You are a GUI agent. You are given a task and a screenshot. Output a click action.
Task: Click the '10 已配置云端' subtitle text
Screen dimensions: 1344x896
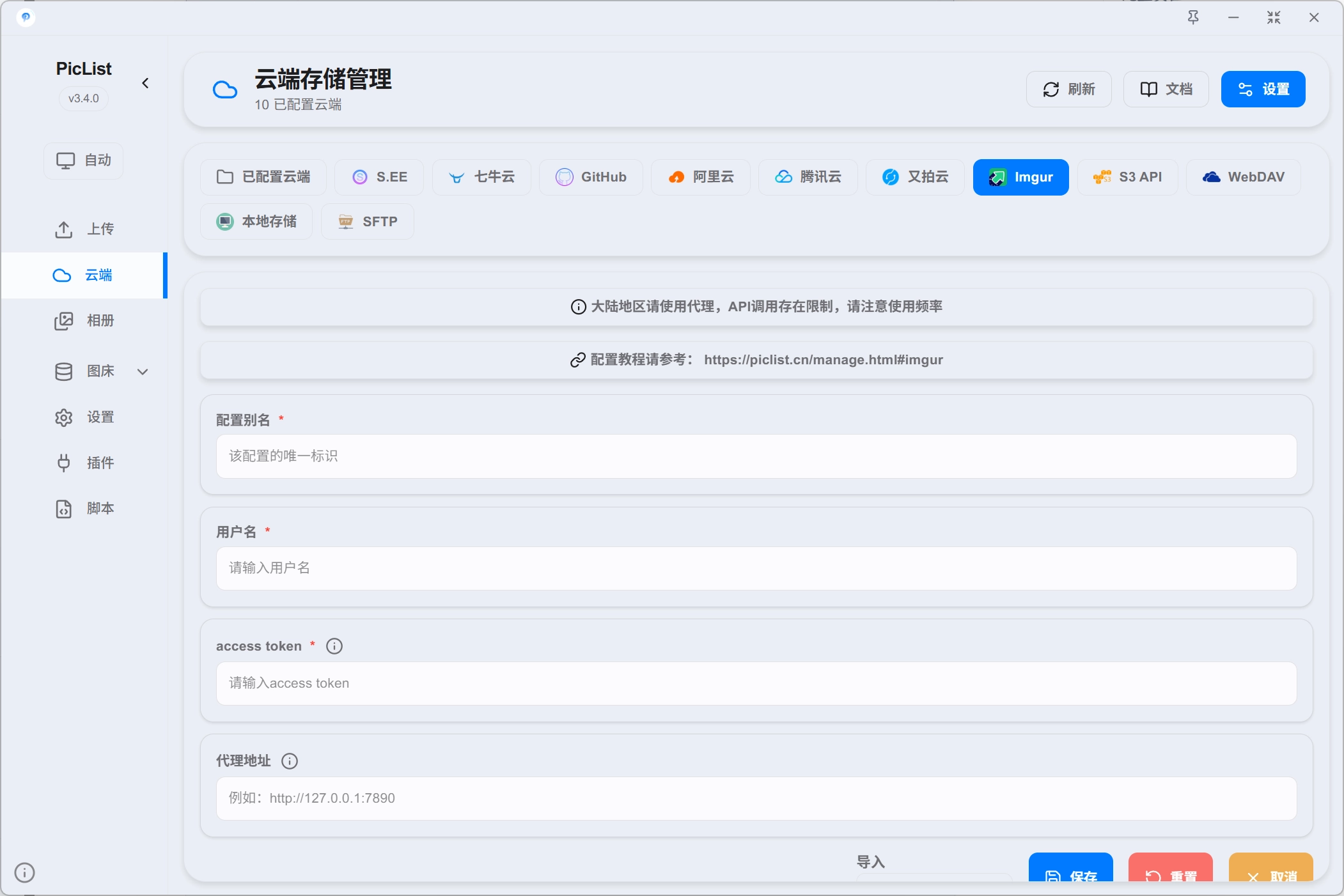tap(298, 105)
